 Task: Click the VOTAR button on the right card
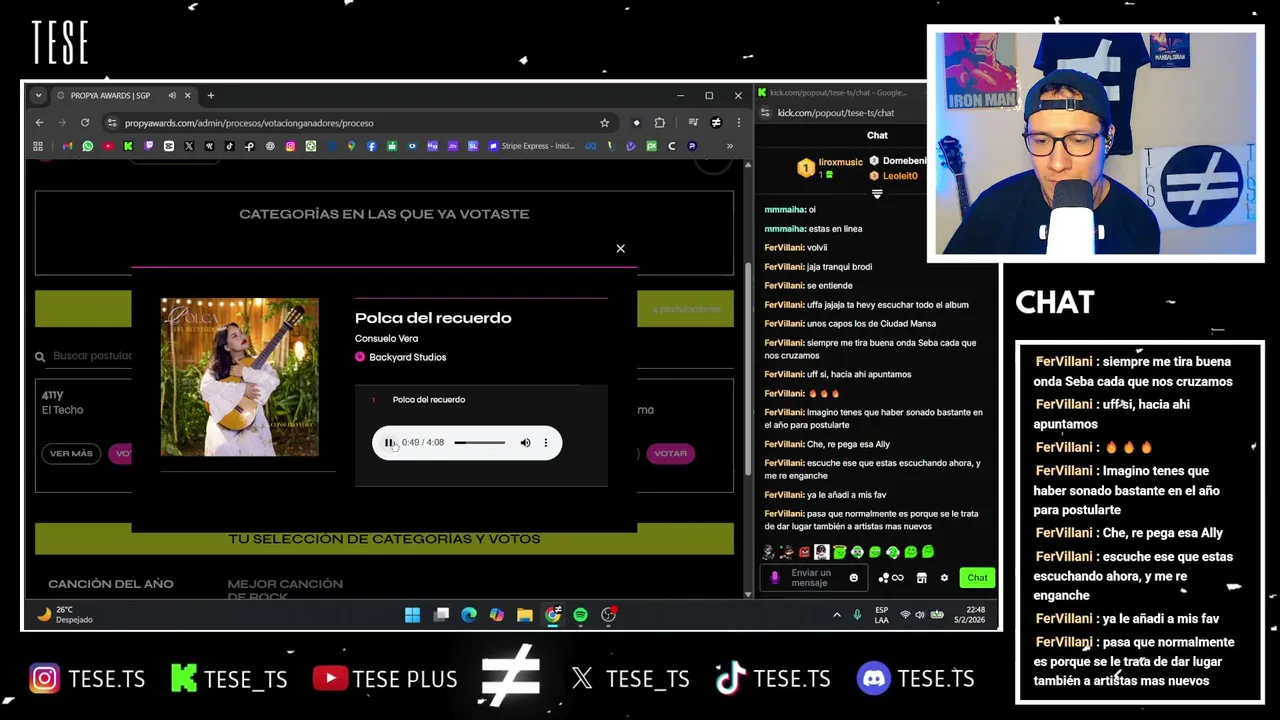point(670,453)
